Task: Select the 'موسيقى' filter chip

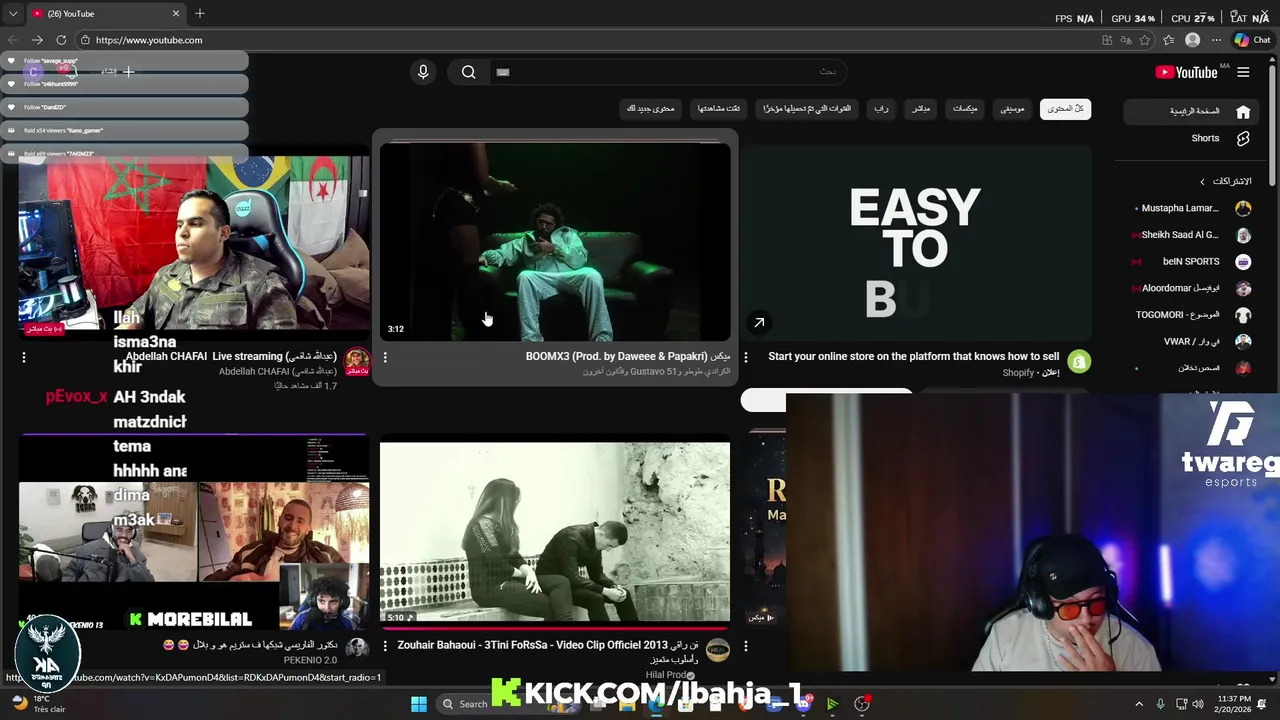Action: [x=1013, y=109]
